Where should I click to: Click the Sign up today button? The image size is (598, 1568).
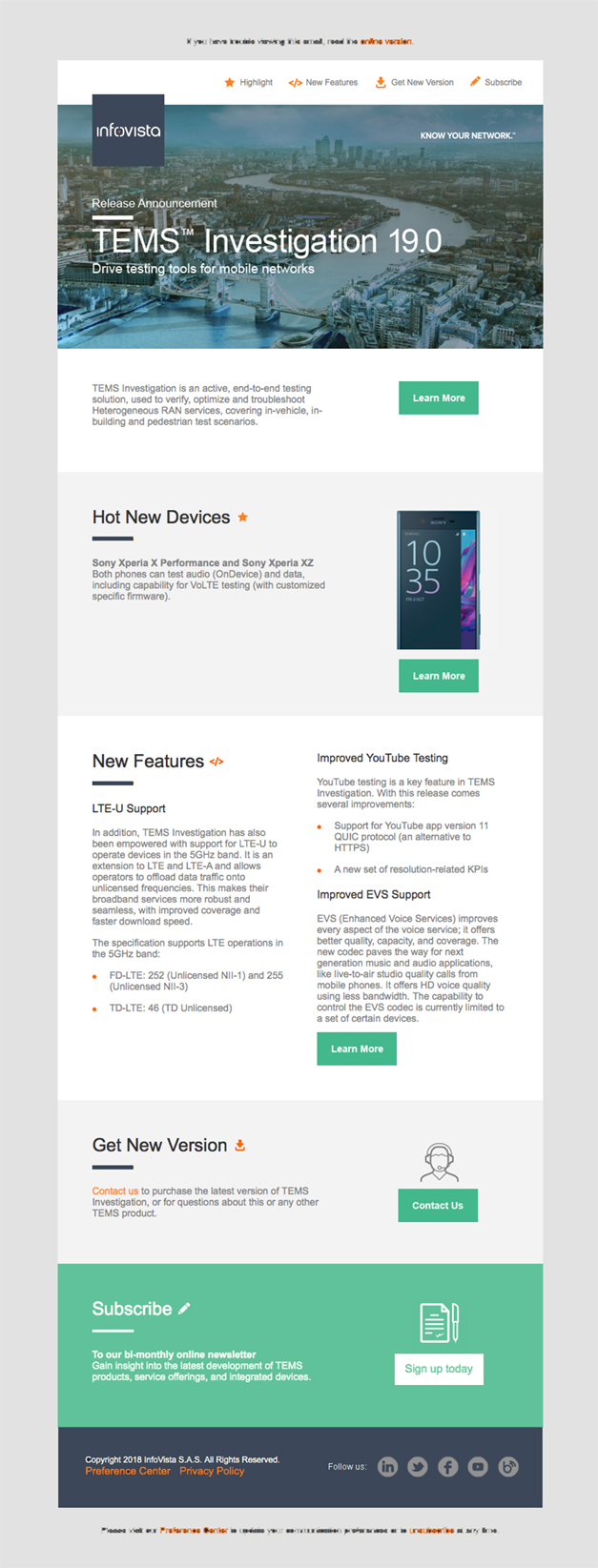tap(439, 1369)
